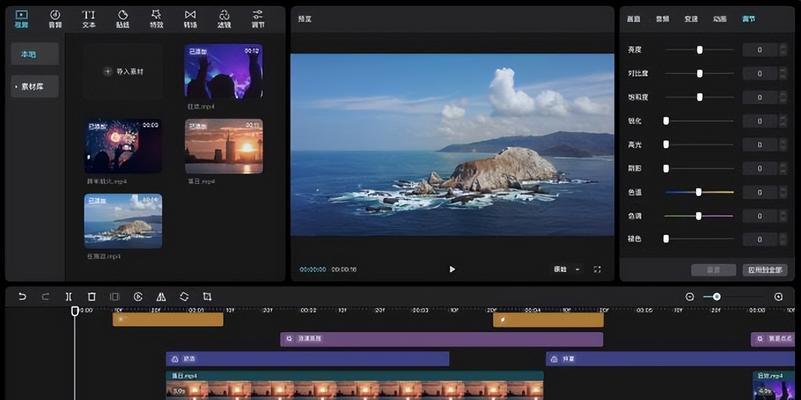This screenshot has height=400, width=801.
Task: Switch to the Picture (画面) properties tab
Action: click(633, 19)
